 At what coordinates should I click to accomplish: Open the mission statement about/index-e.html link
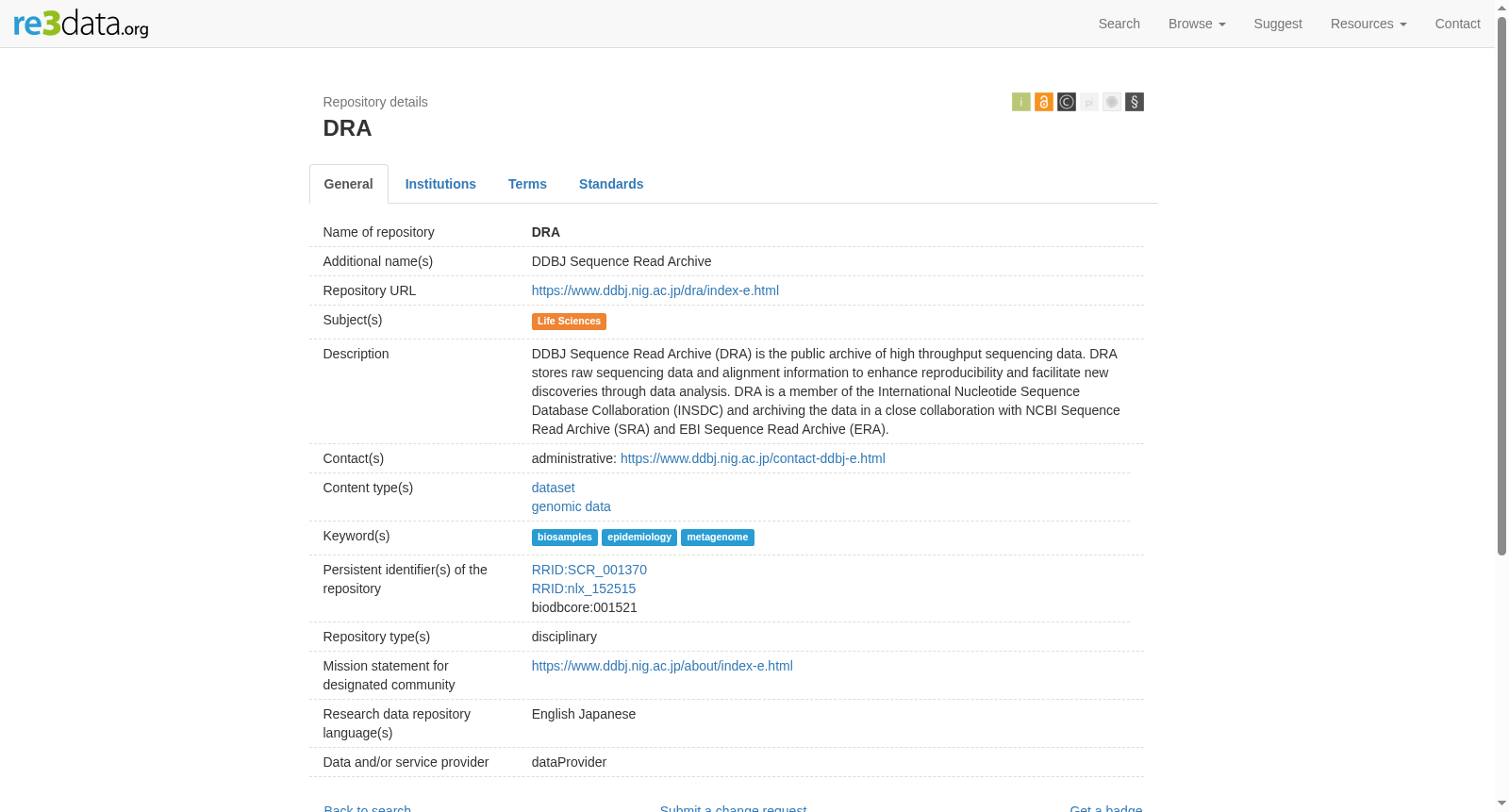(x=662, y=666)
